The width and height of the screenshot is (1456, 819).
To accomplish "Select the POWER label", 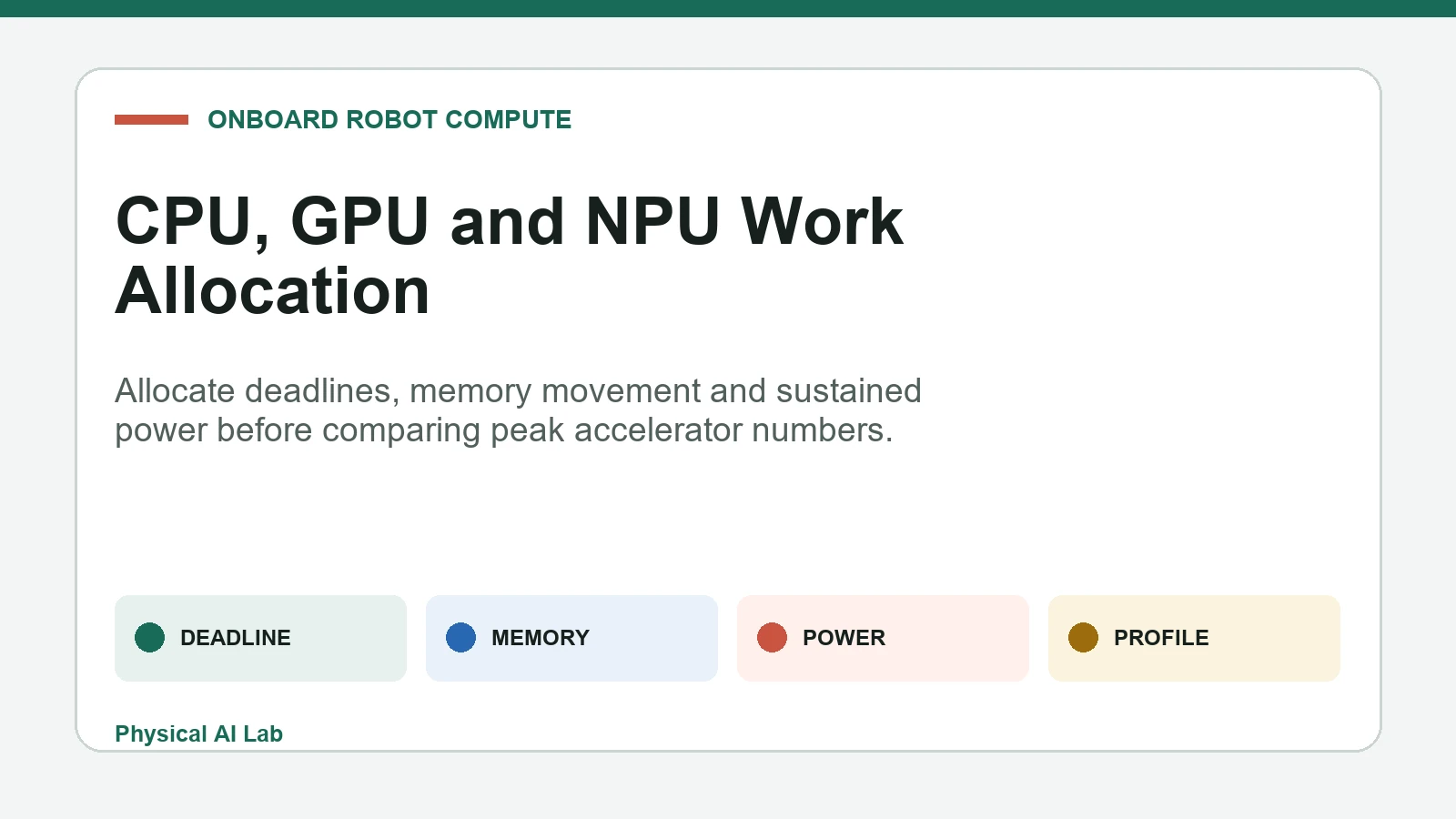I will coord(844,638).
